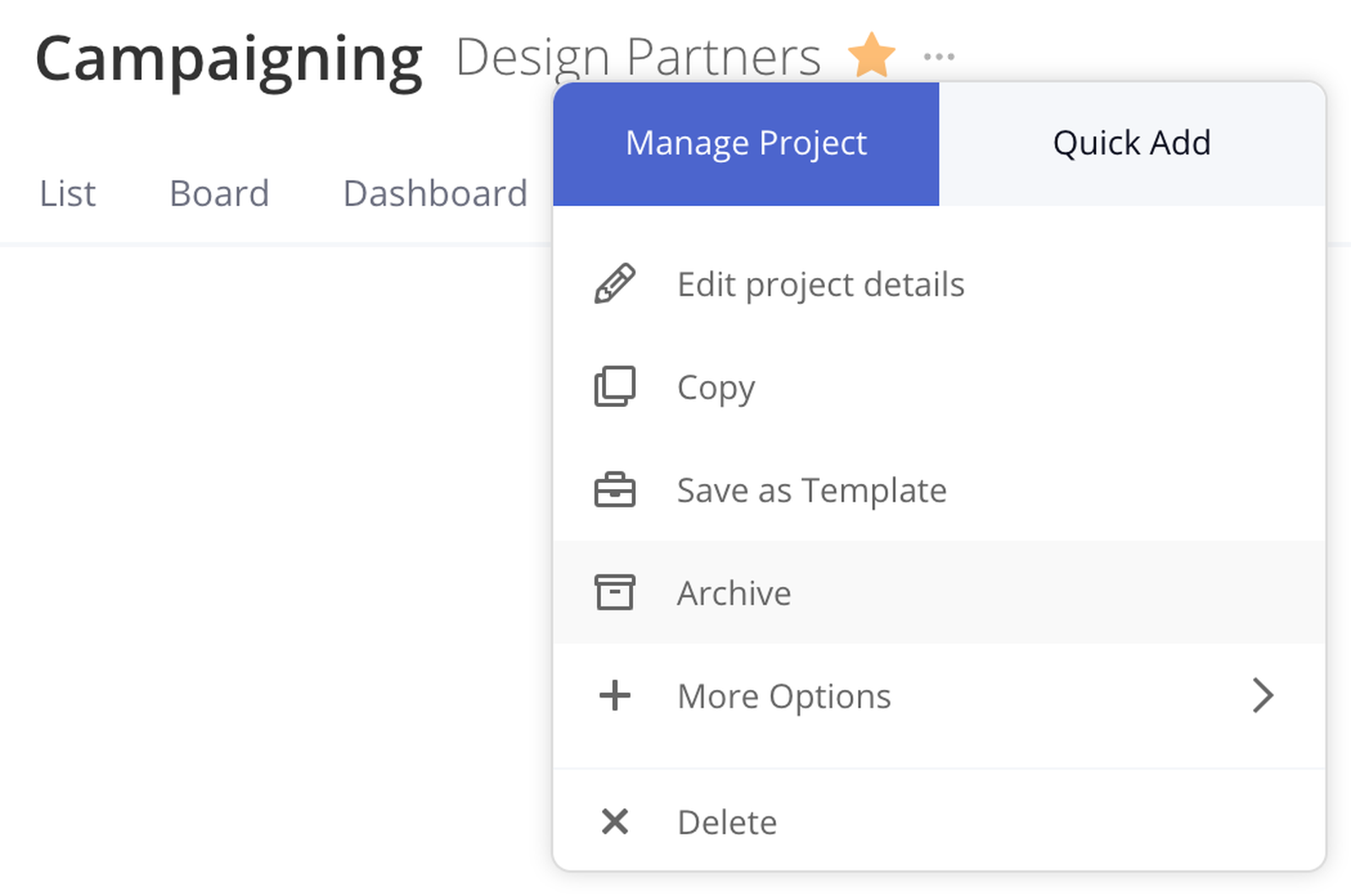
Task: Click the ellipsis icon after Design Partners
Action: (938, 55)
